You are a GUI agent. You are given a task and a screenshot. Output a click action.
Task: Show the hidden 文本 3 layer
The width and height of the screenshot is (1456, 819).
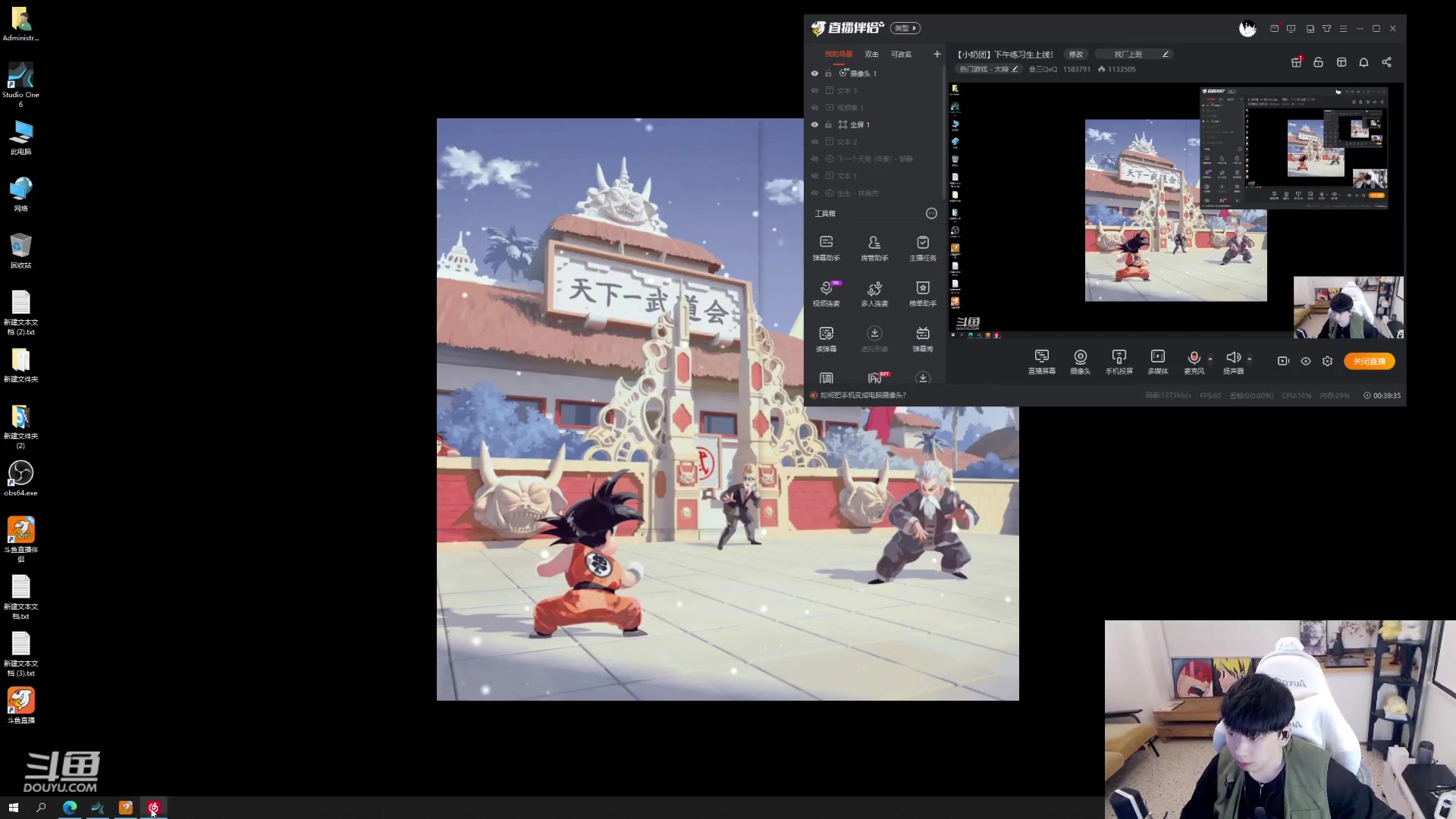[814, 90]
